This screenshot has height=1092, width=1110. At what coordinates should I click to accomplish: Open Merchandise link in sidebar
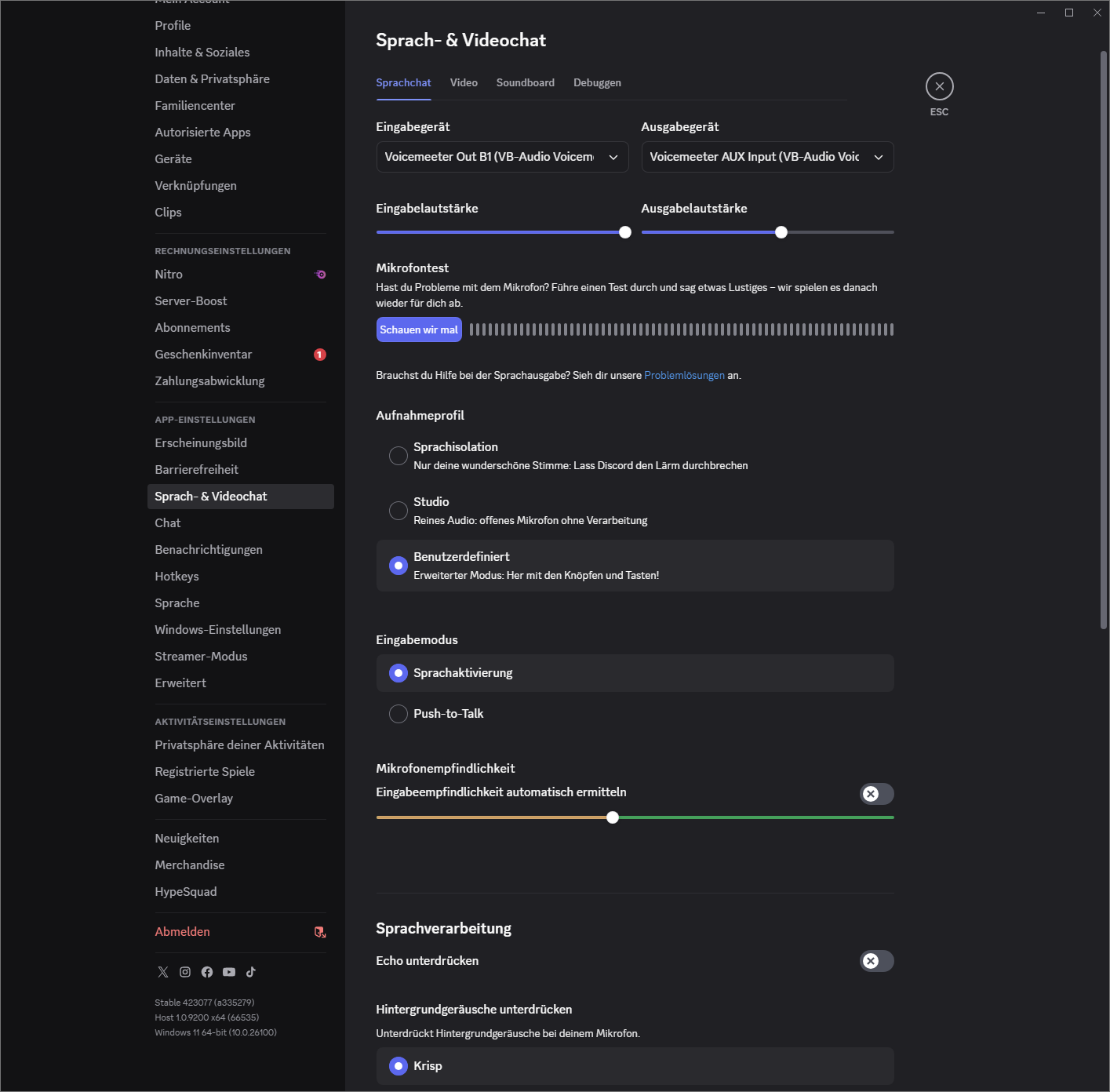[x=240, y=865]
